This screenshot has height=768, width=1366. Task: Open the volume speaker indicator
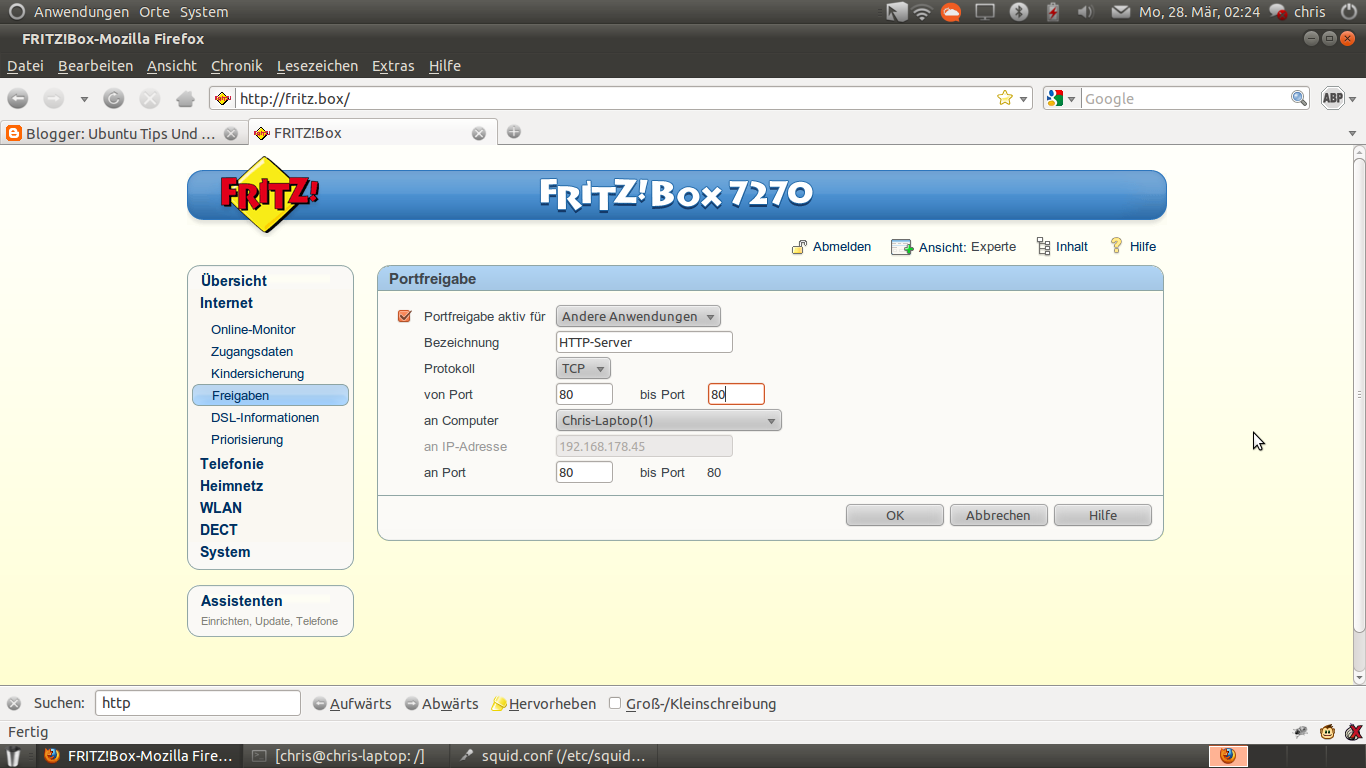click(x=1086, y=12)
